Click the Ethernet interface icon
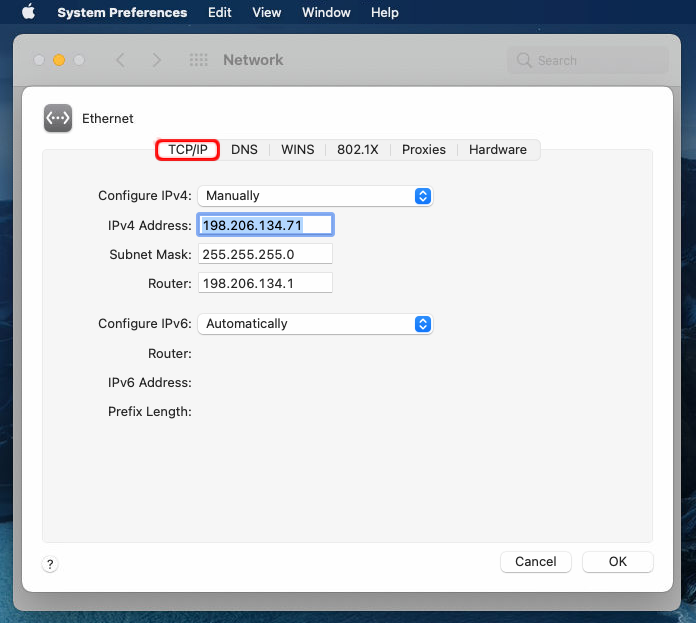696x623 pixels. point(58,118)
